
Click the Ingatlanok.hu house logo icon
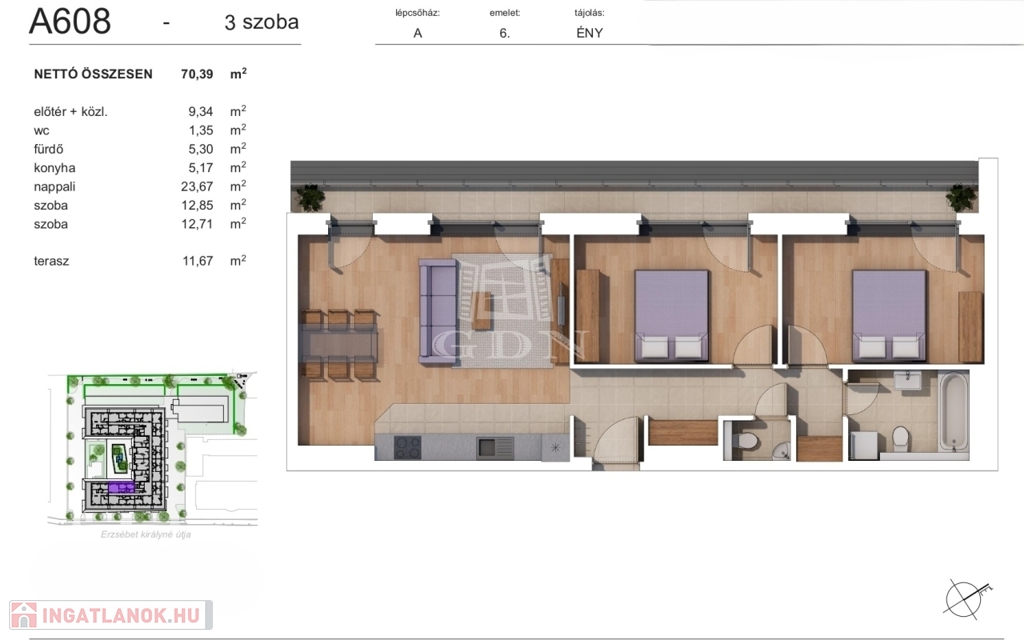[x=23, y=615]
